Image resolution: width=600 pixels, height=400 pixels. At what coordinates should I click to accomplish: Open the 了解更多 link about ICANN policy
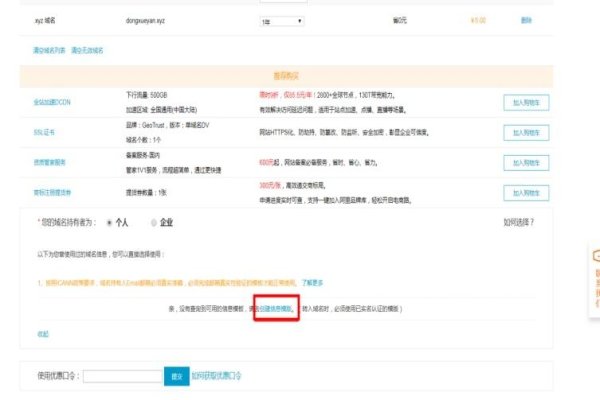pos(312,283)
